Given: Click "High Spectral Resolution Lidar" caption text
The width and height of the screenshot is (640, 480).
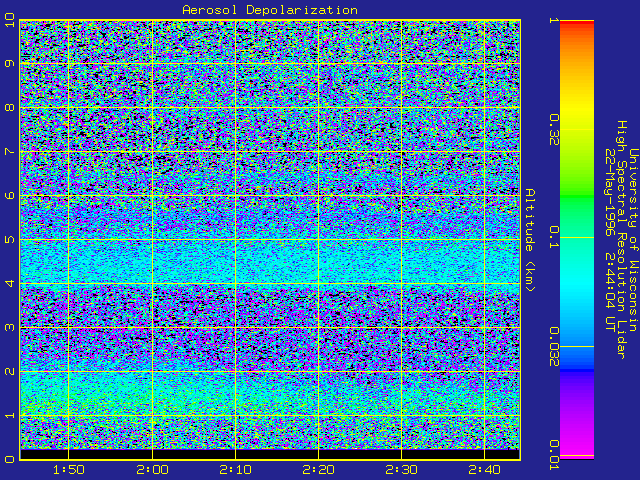Looking at the screenshot, I should (622, 240).
